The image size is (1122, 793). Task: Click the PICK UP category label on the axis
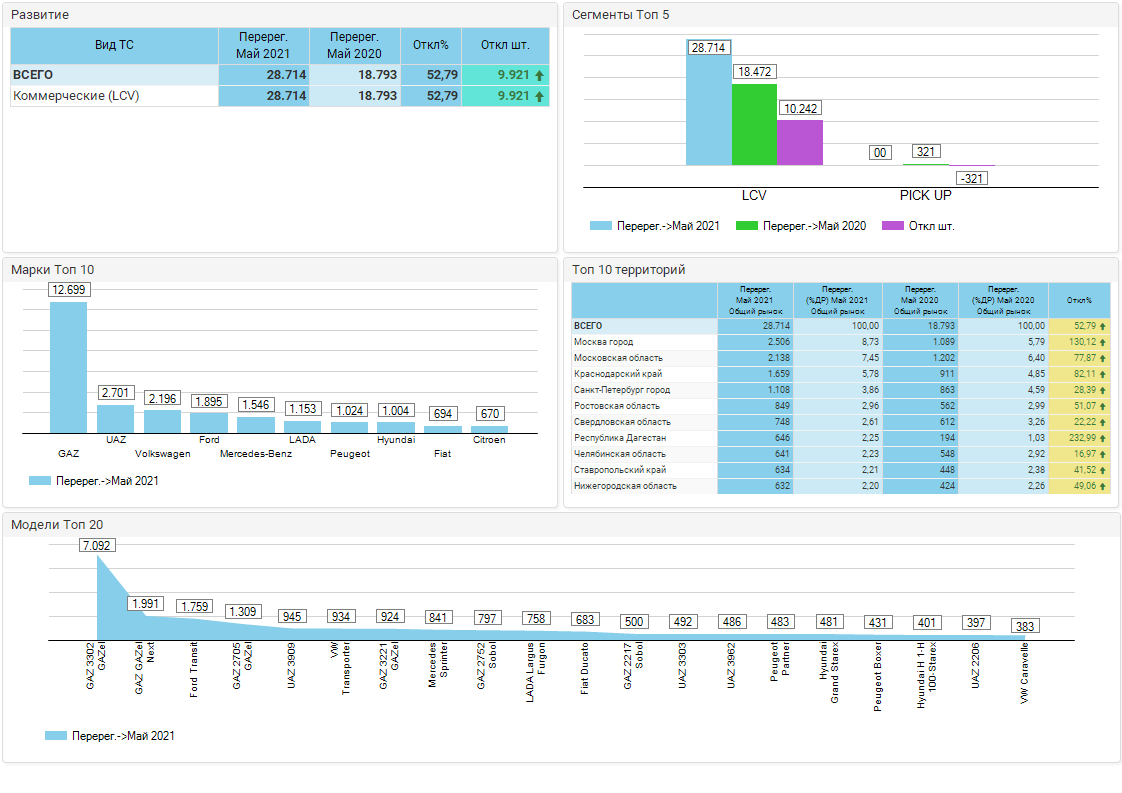point(925,195)
